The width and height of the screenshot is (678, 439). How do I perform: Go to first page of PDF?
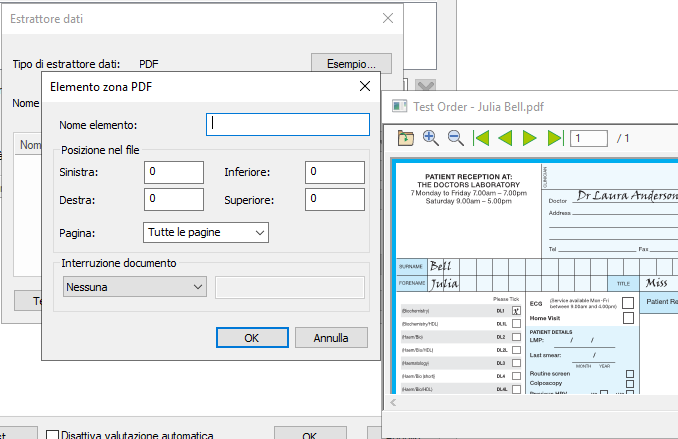(482, 138)
